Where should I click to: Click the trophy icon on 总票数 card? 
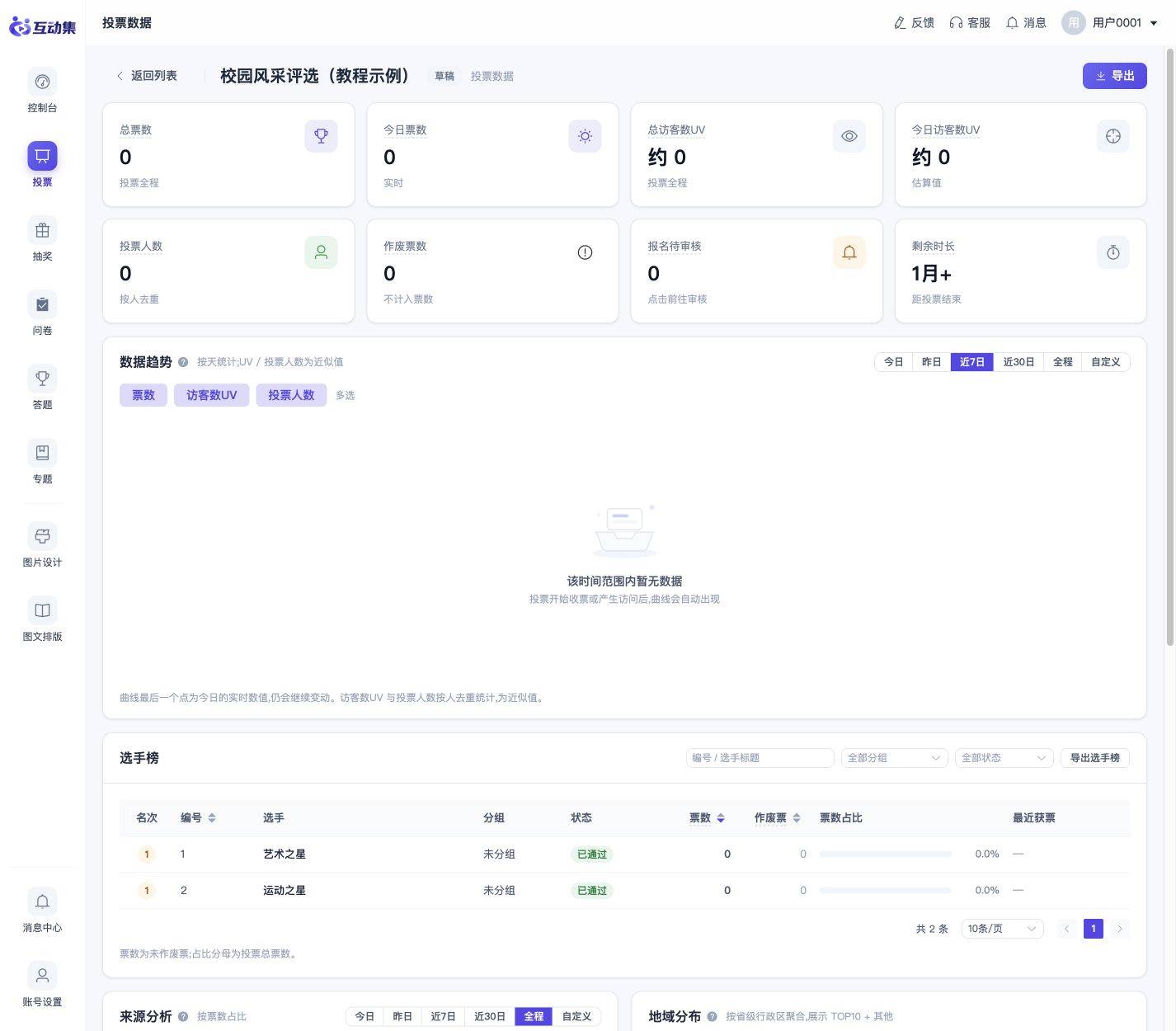(x=321, y=136)
